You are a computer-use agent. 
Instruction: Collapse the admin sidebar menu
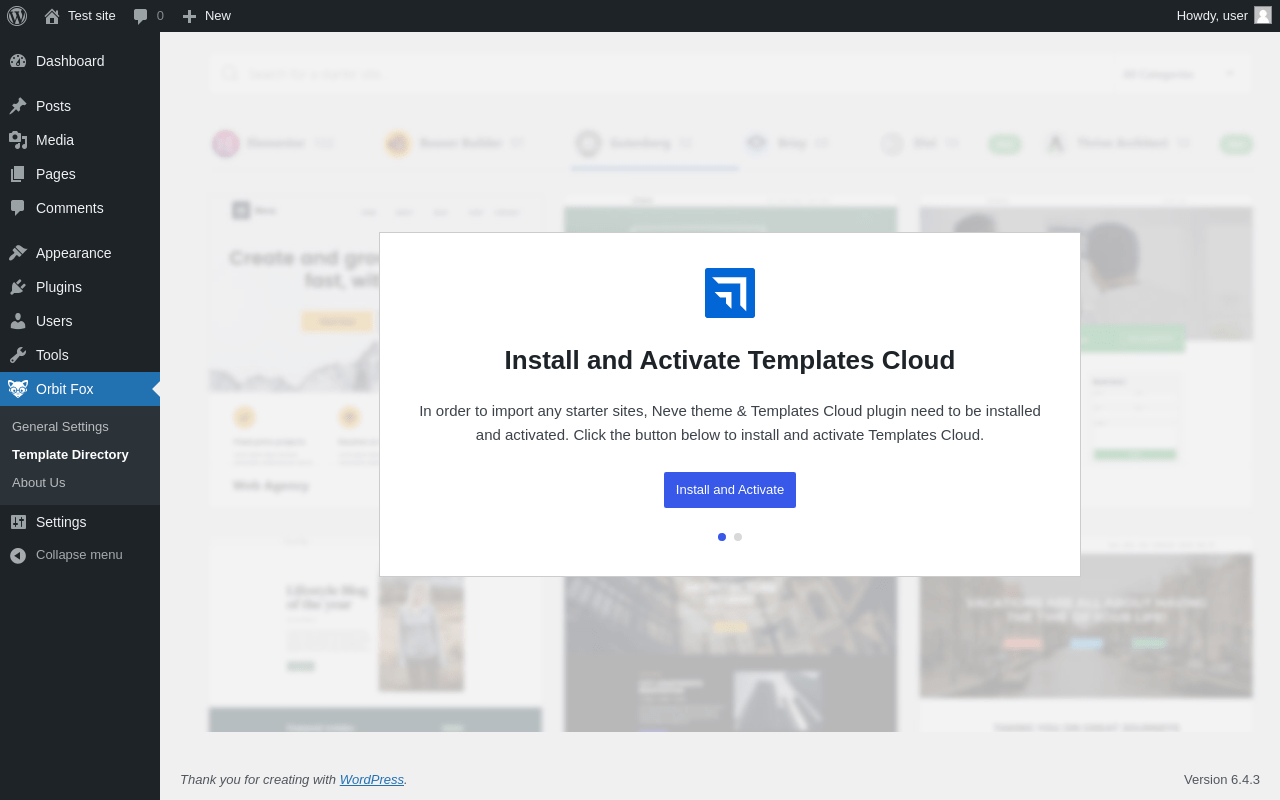[80, 555]
